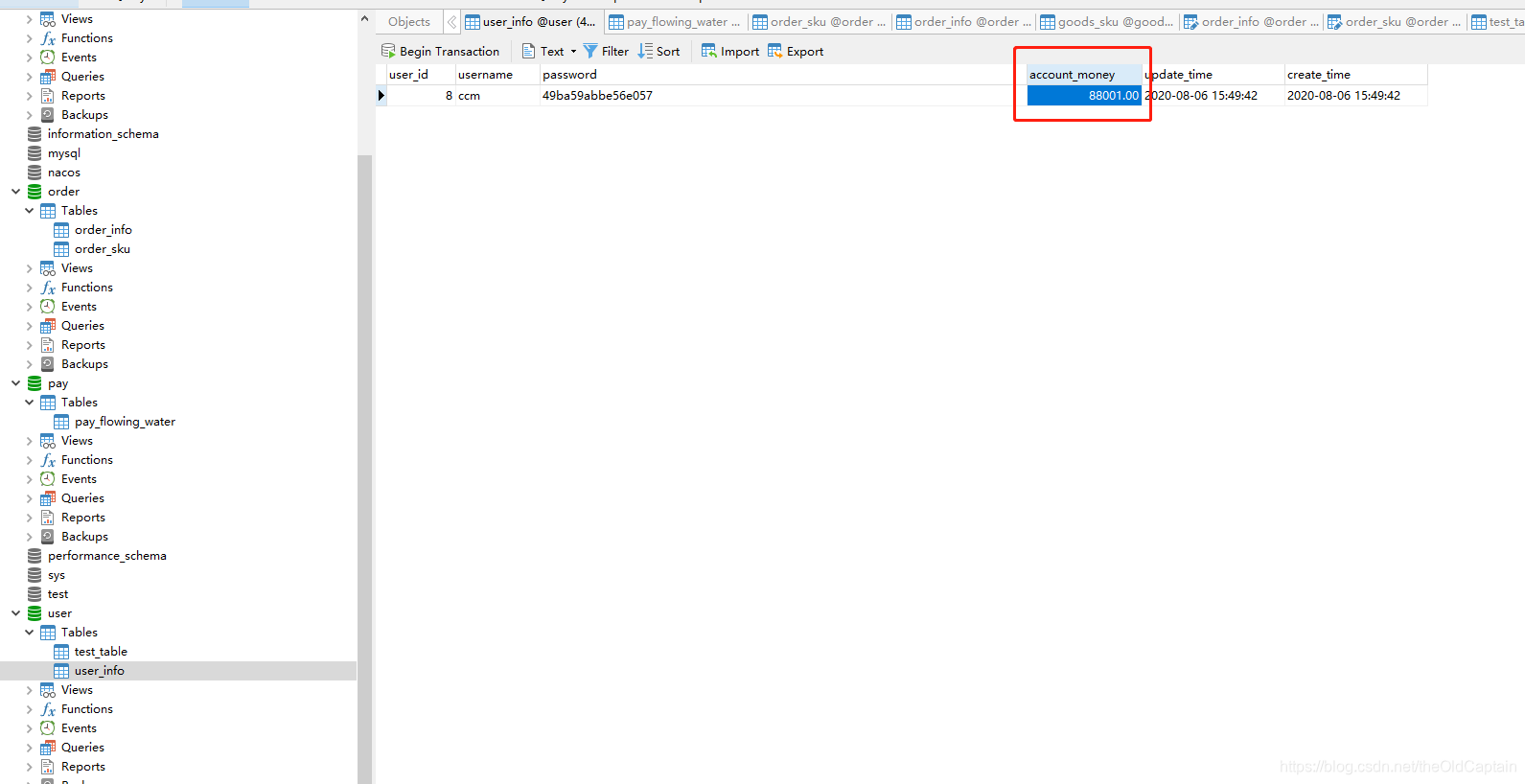1525x784 pixels.
Task: Click the Import icon
Action: (x=708, y=51)
